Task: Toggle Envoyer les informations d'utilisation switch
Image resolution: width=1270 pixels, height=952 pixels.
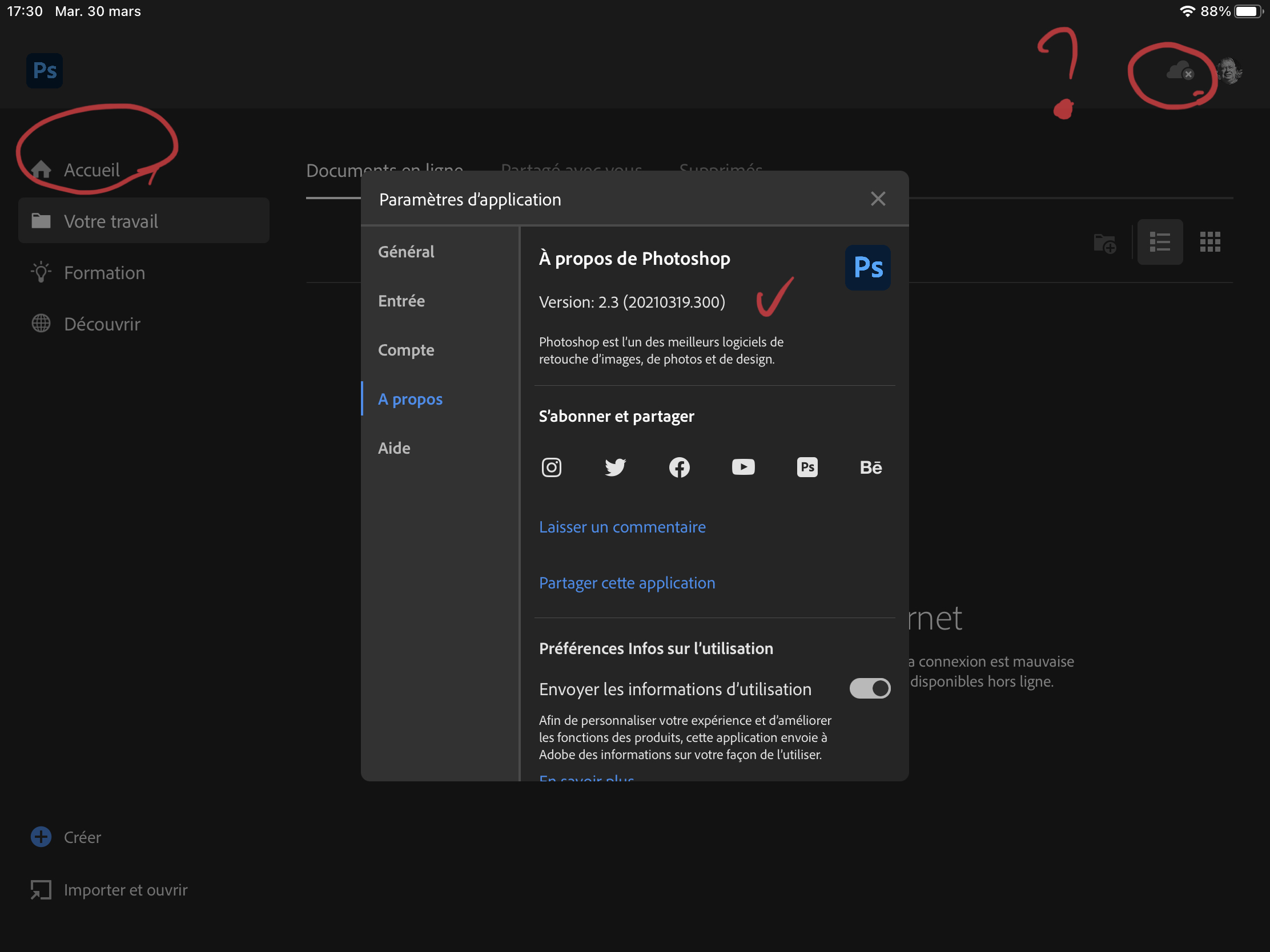Action: click(x=870, y=688)
